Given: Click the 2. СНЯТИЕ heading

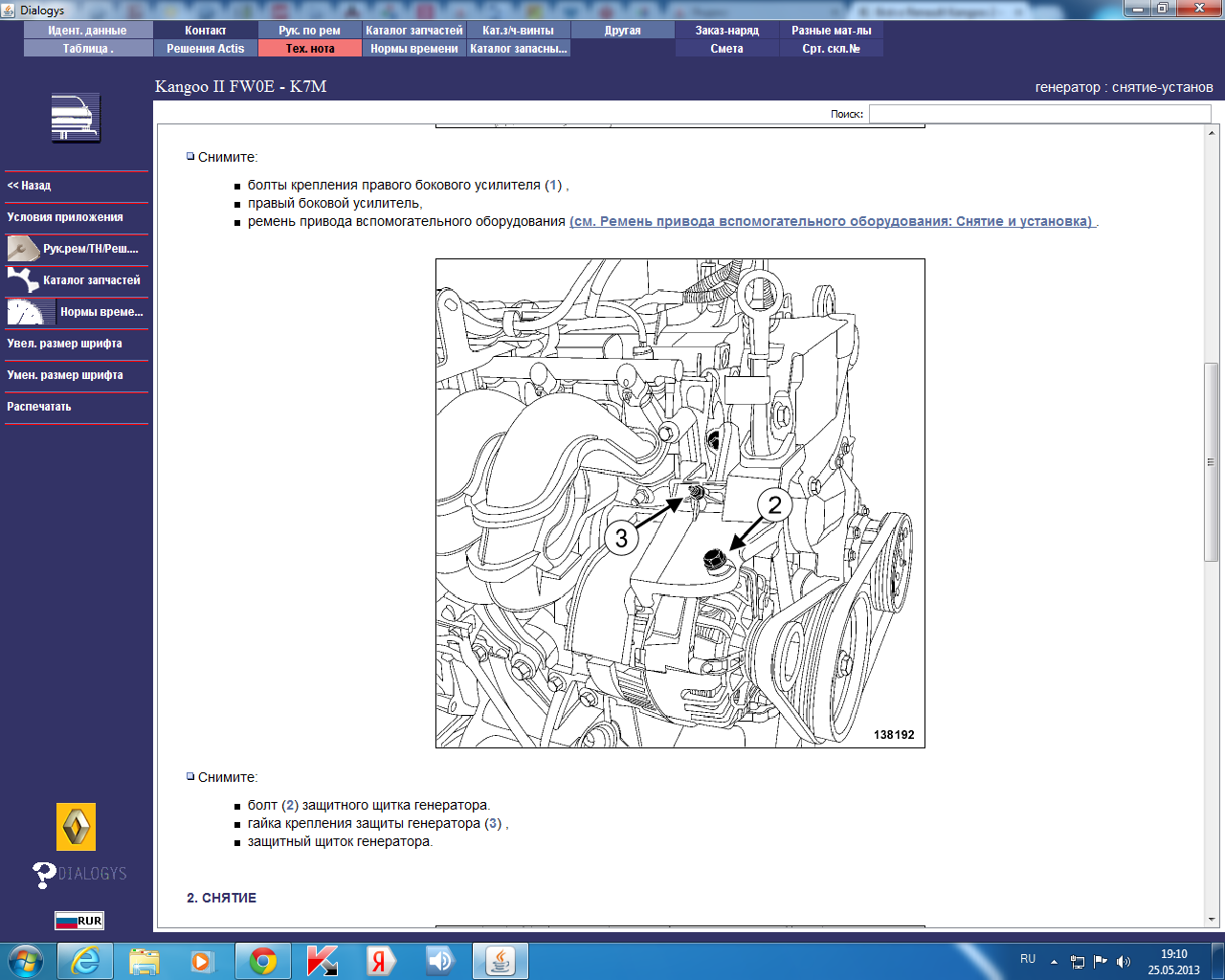Looking at the screenshot, I should [221, 898].
